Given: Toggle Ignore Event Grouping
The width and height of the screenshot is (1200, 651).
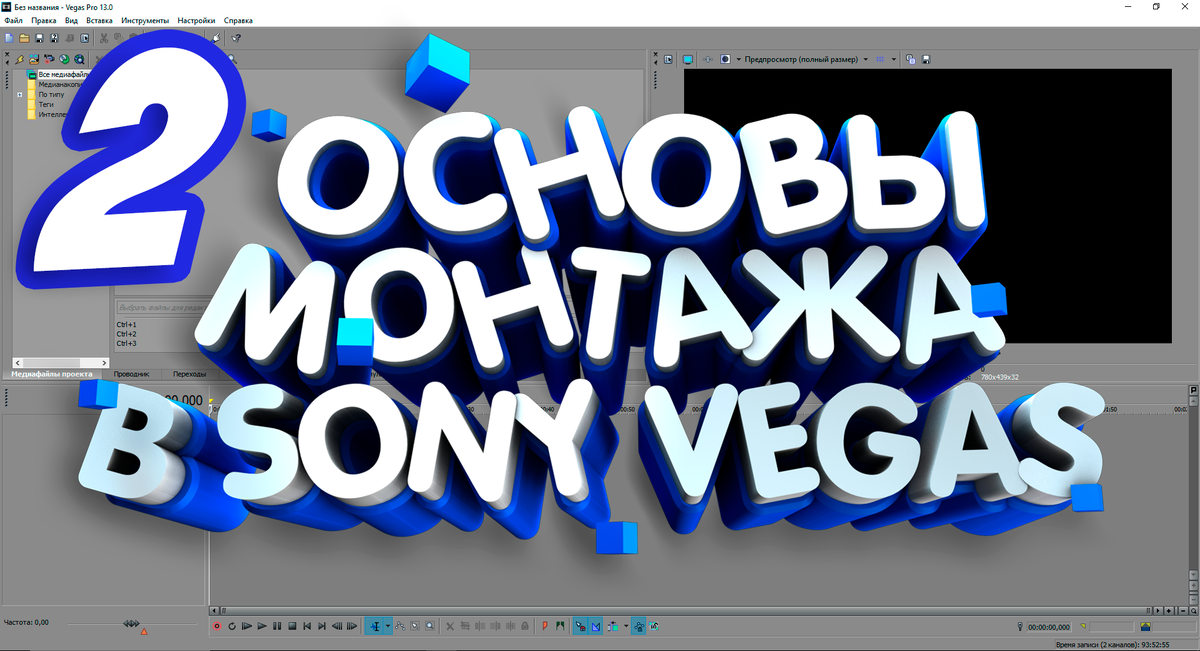Looking at the screenshot, I should coord(653,627).
